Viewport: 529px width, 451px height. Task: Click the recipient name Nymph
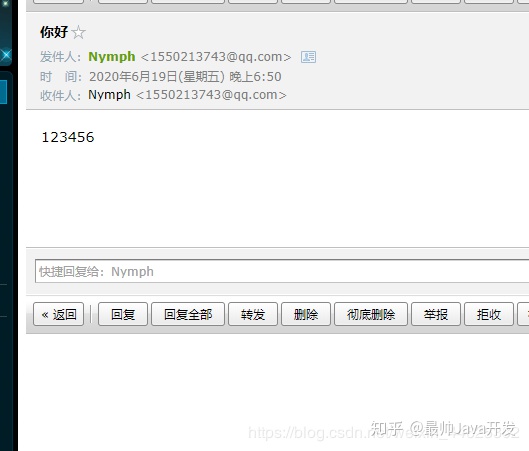tap(109, 95)
